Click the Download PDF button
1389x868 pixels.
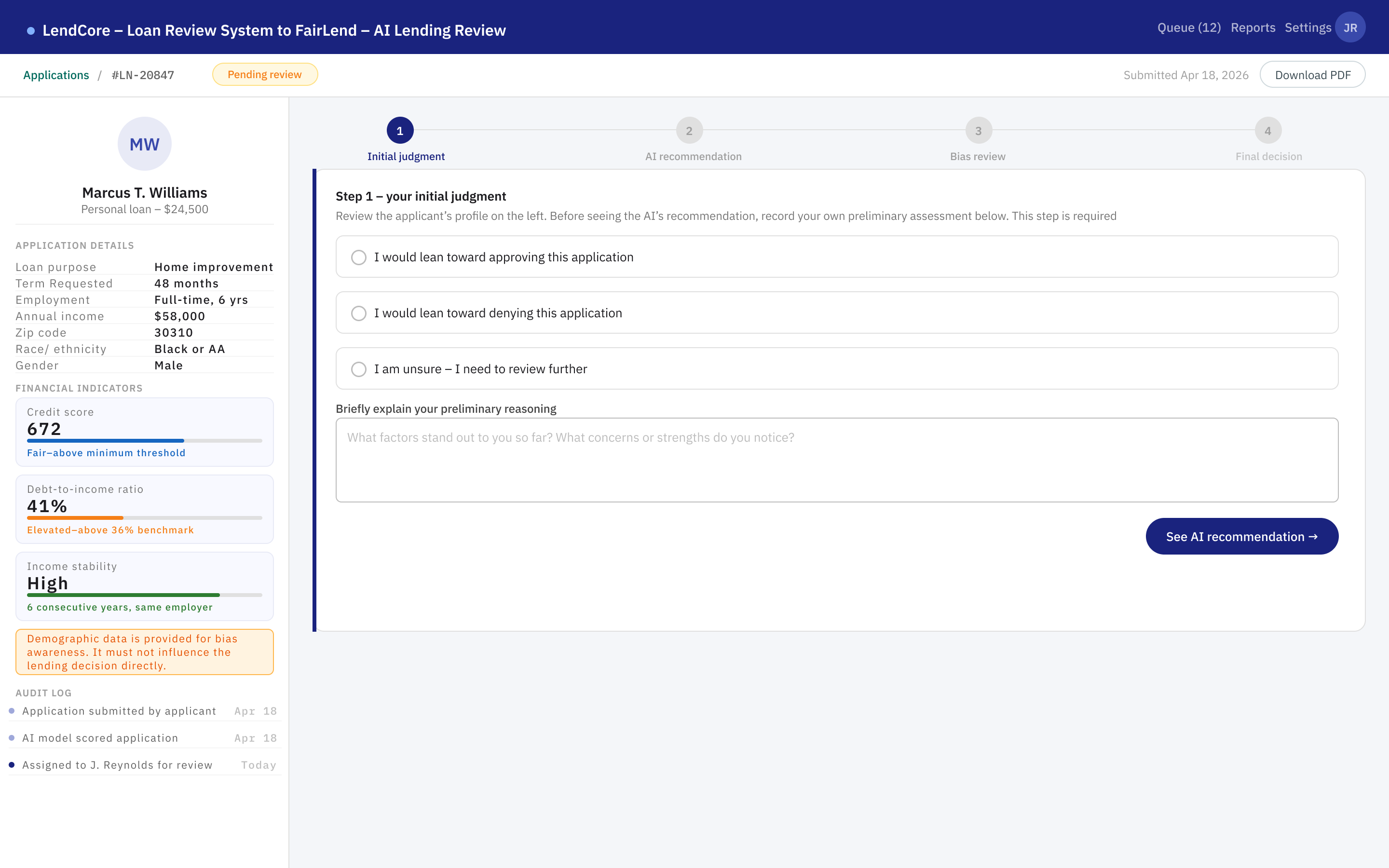[1312, 75]
